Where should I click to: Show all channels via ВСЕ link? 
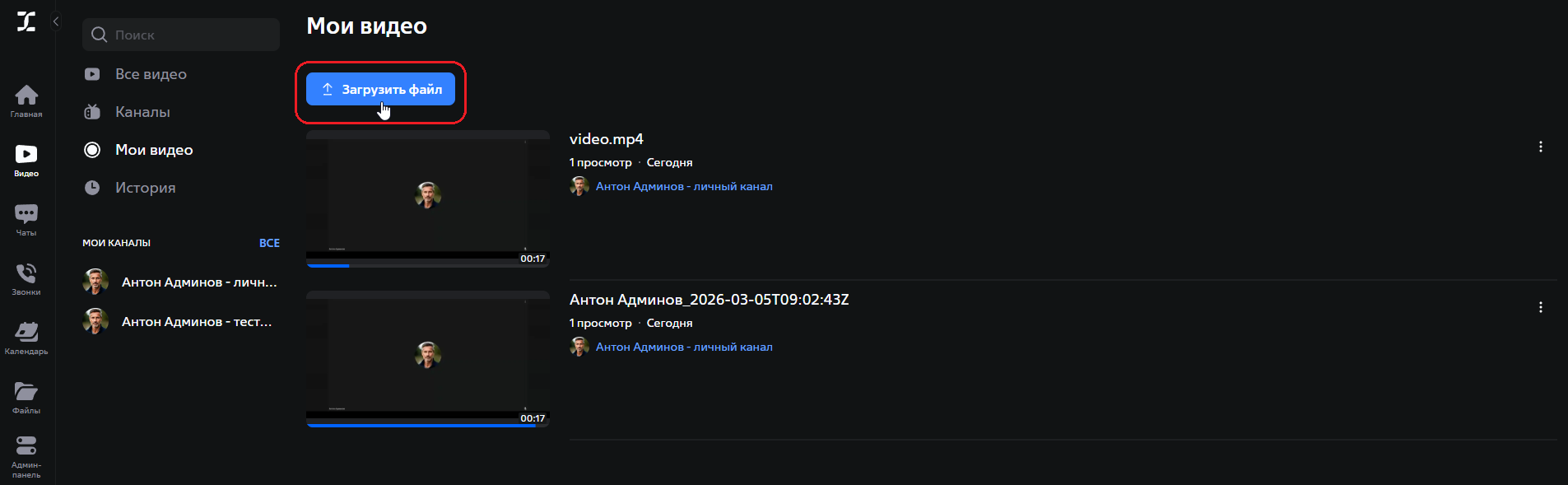(x=269, y=242)
